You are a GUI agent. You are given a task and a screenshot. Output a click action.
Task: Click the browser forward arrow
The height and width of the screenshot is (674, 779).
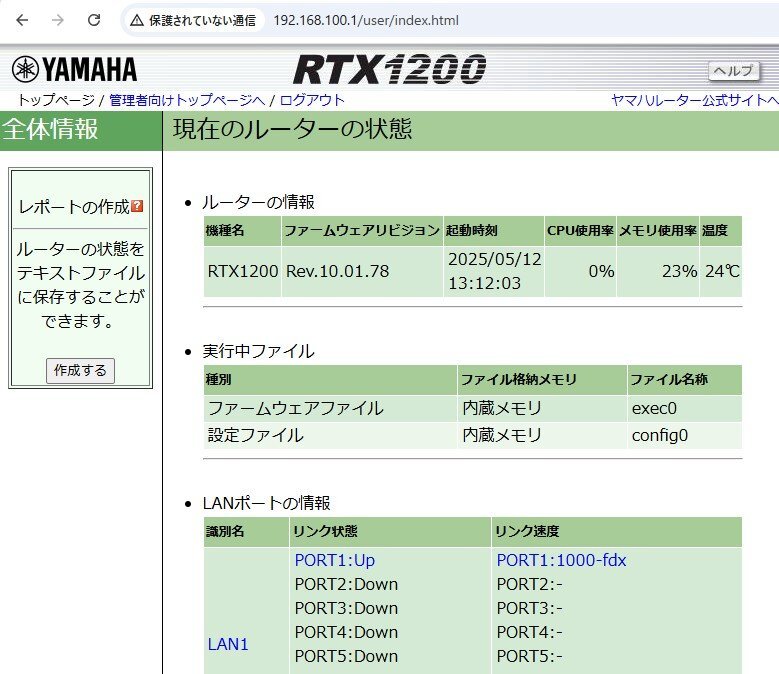(x=58, y=20)
